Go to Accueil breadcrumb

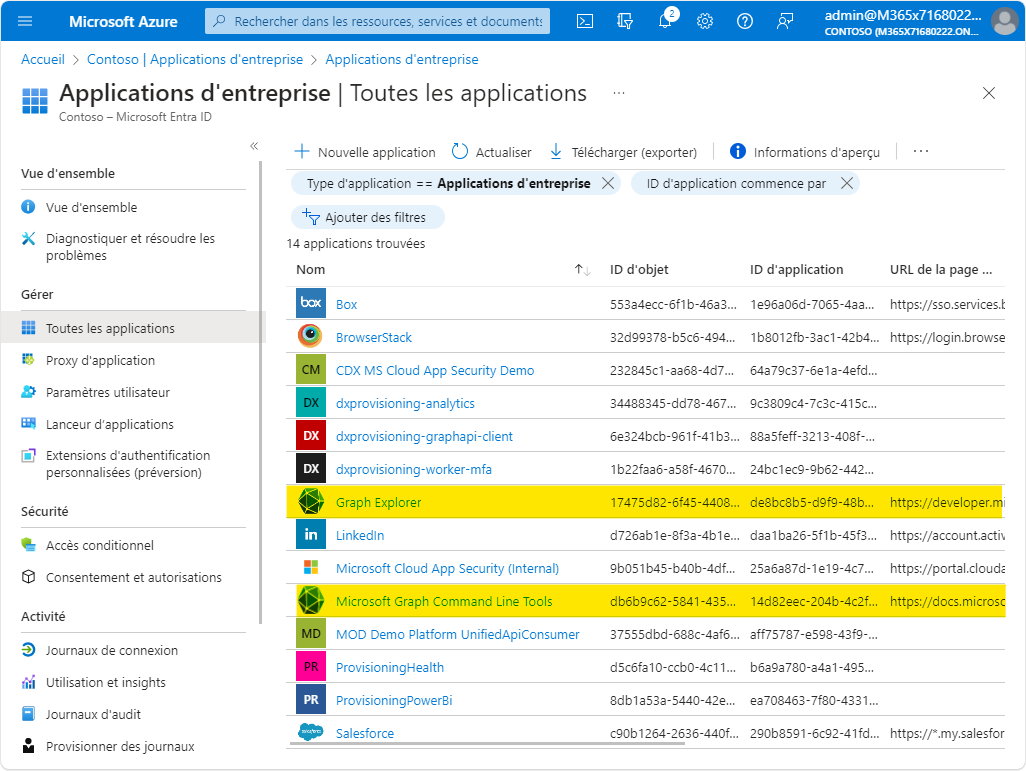click(x=43, y=60)
